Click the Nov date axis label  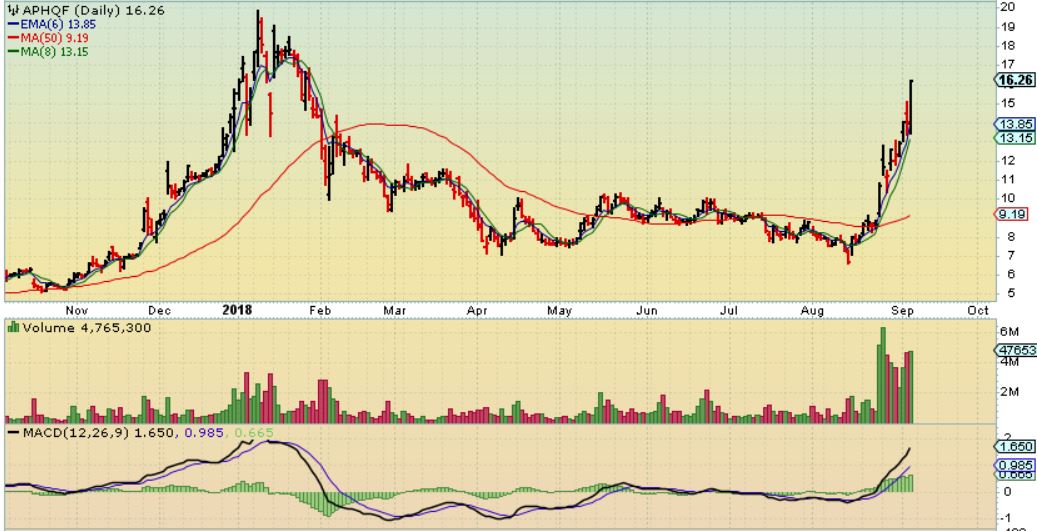[x=77, y=310]
